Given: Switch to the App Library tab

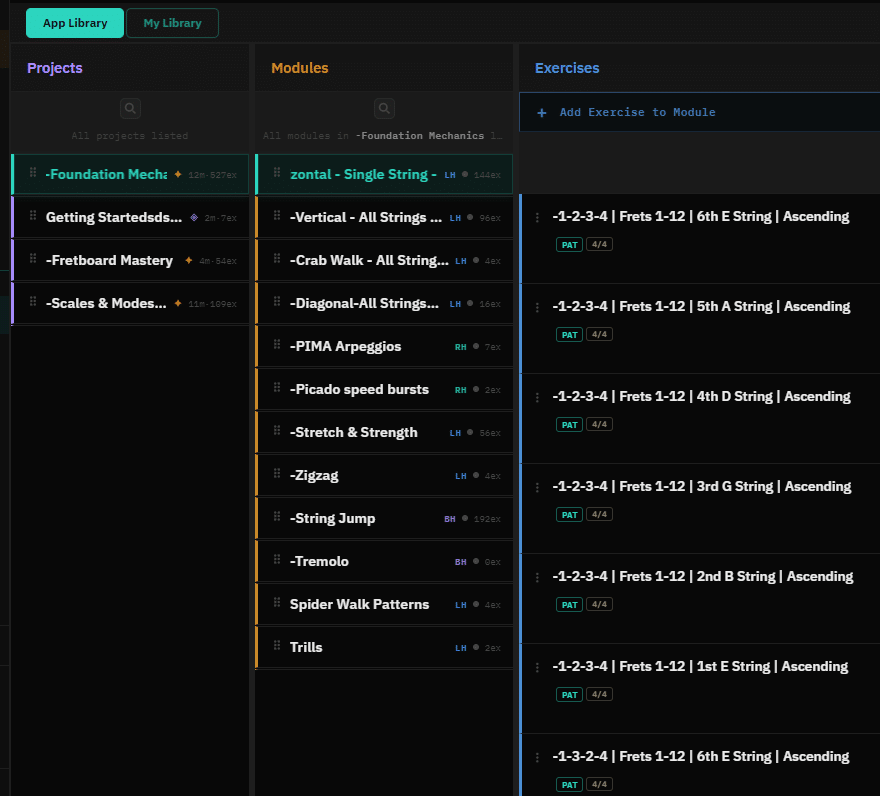Looking at the screenshot, I should pos(75,23).
